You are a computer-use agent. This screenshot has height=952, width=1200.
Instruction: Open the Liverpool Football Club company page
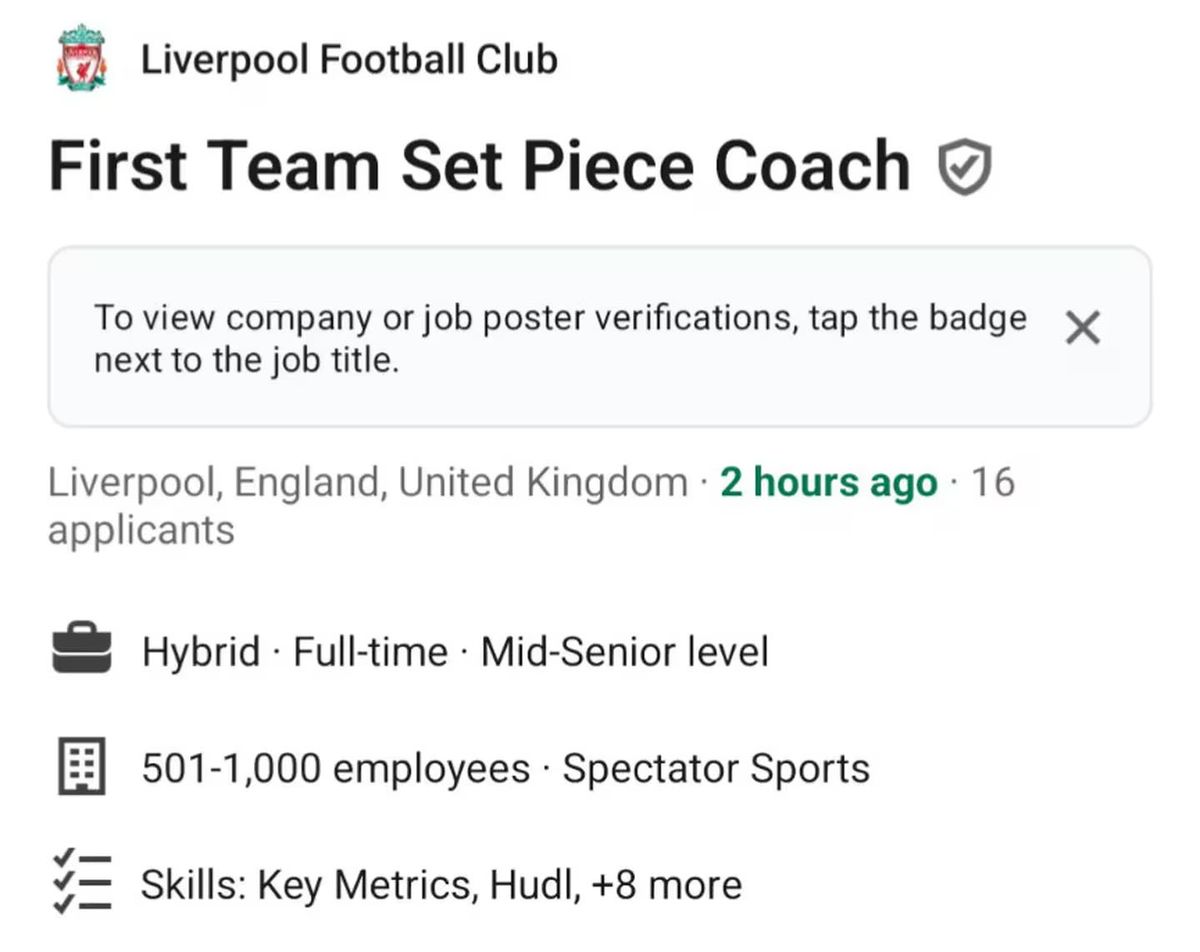[x=348, y=60]
